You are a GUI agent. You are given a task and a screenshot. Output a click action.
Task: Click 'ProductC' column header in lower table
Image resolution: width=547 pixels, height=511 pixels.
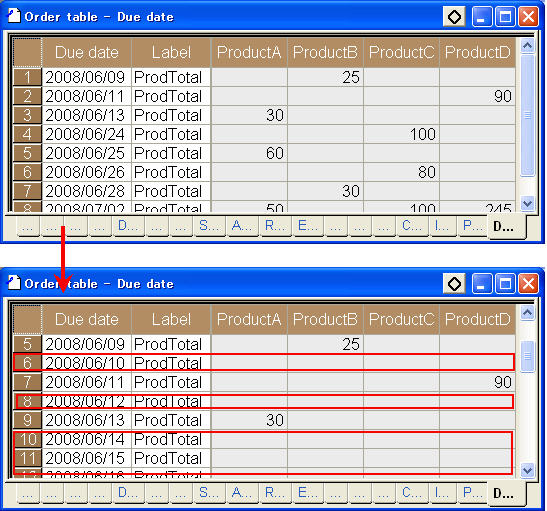pos(402,320)
